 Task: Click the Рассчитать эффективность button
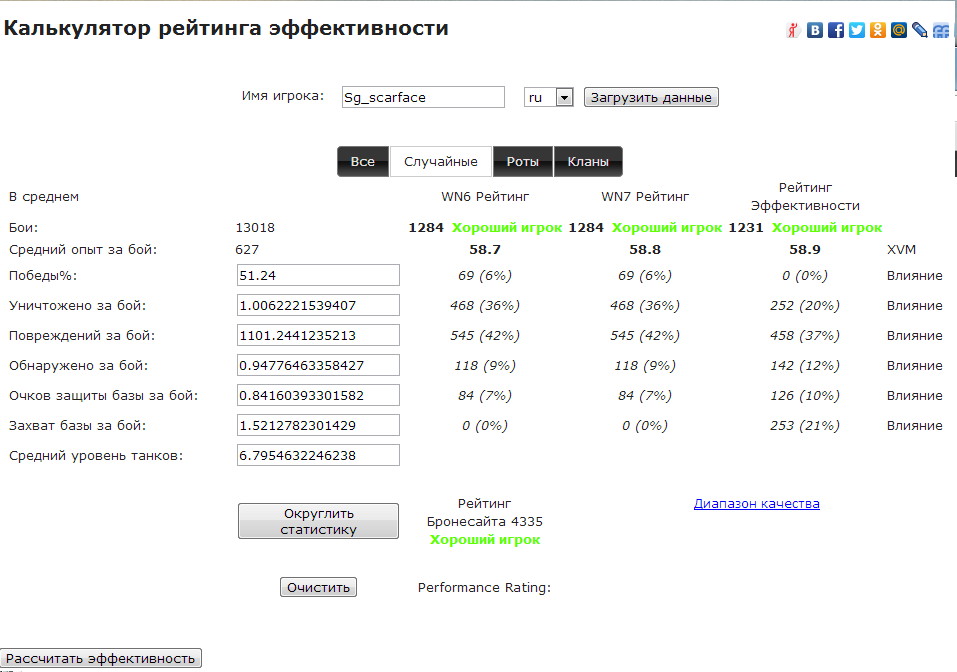(x=101, y=658)
